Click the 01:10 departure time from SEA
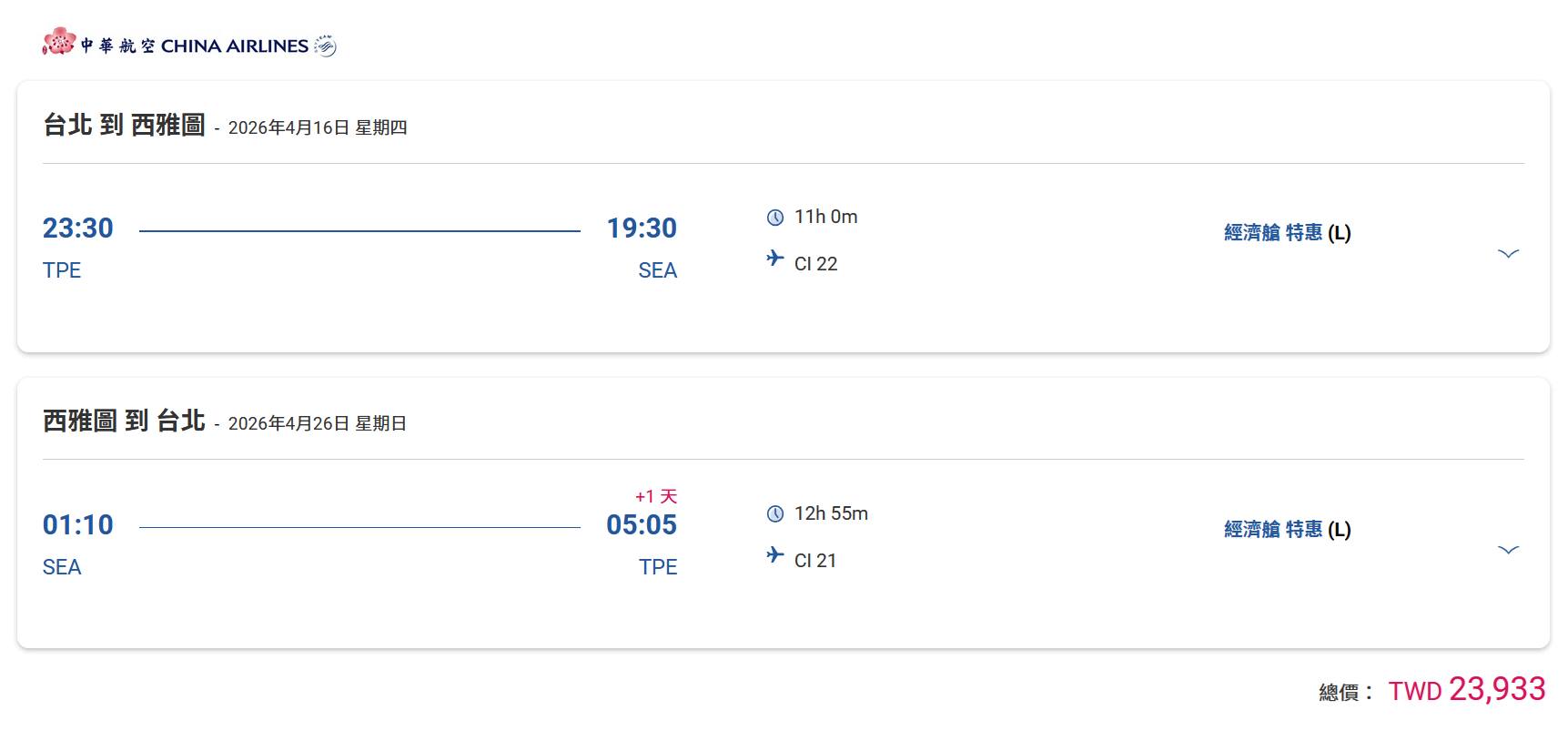This screenshot has width=1568, height=731. [x=78, y=525]
